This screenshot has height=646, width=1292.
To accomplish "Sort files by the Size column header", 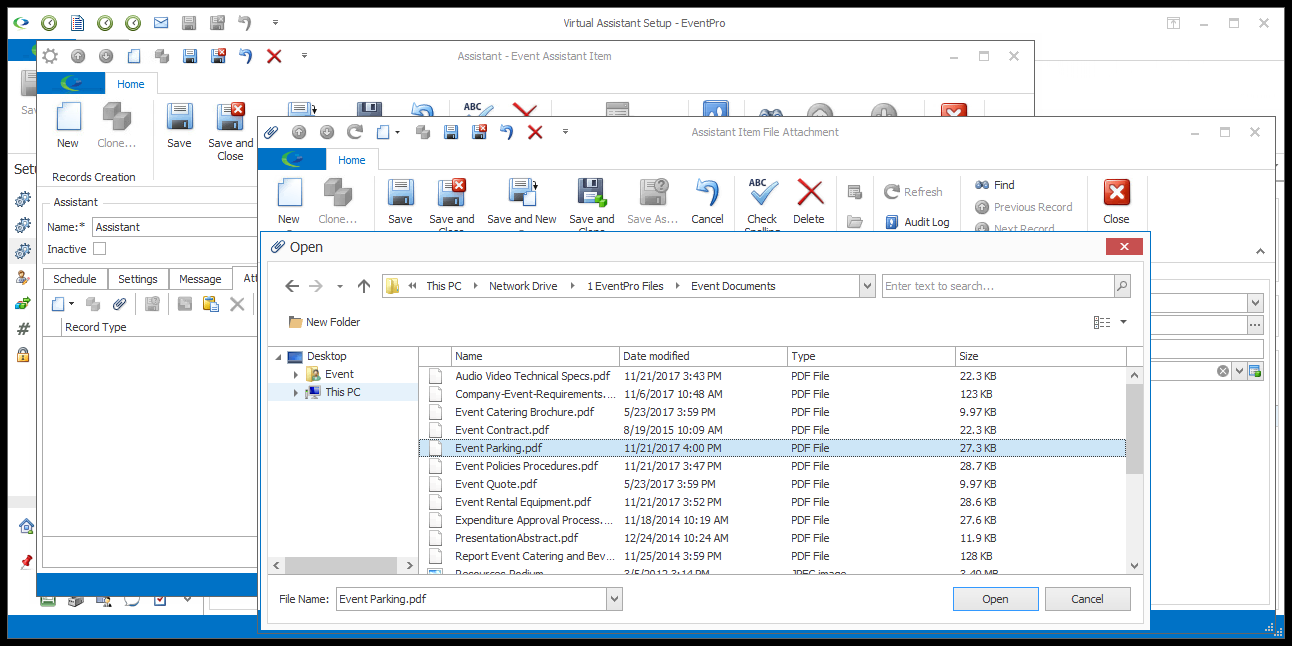I will [1040, 356].
